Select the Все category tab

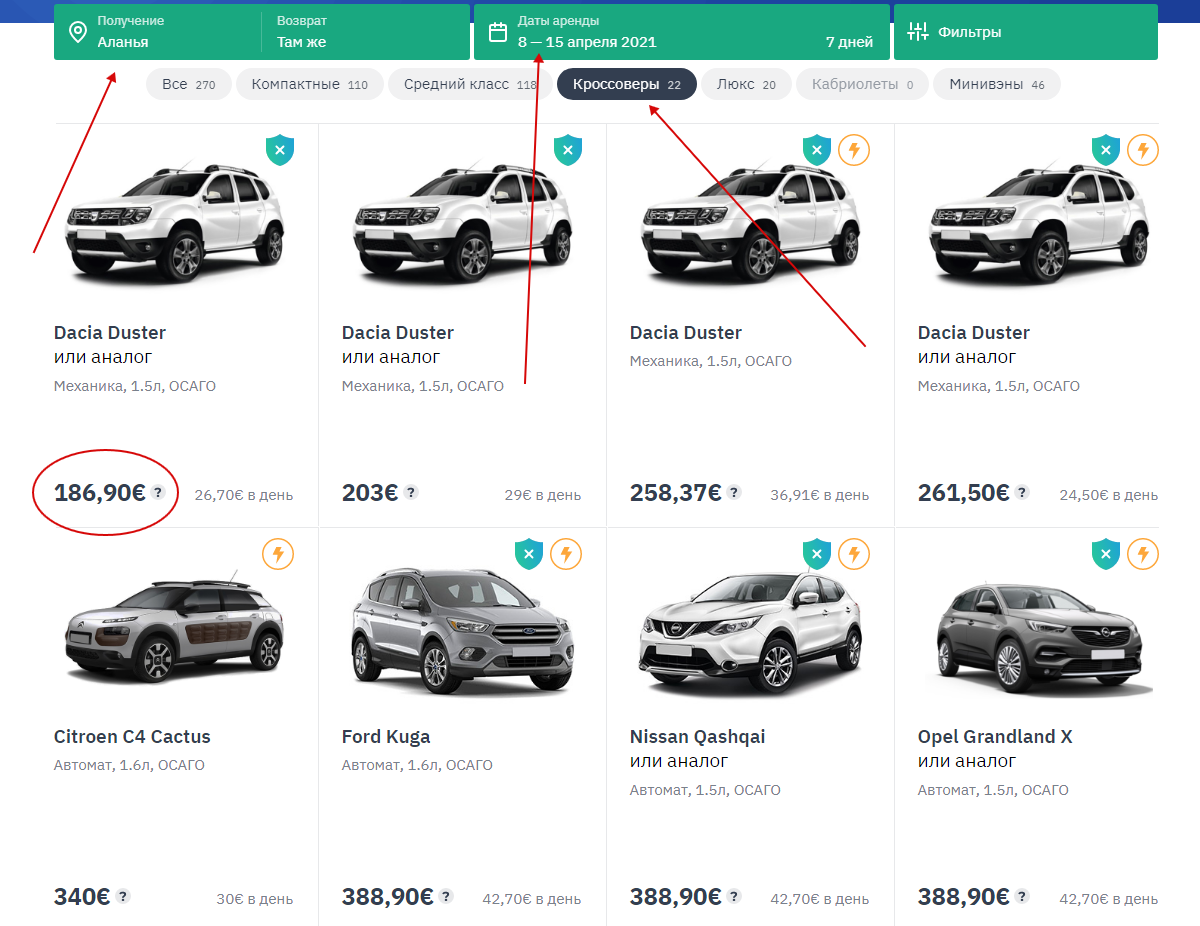189,85
